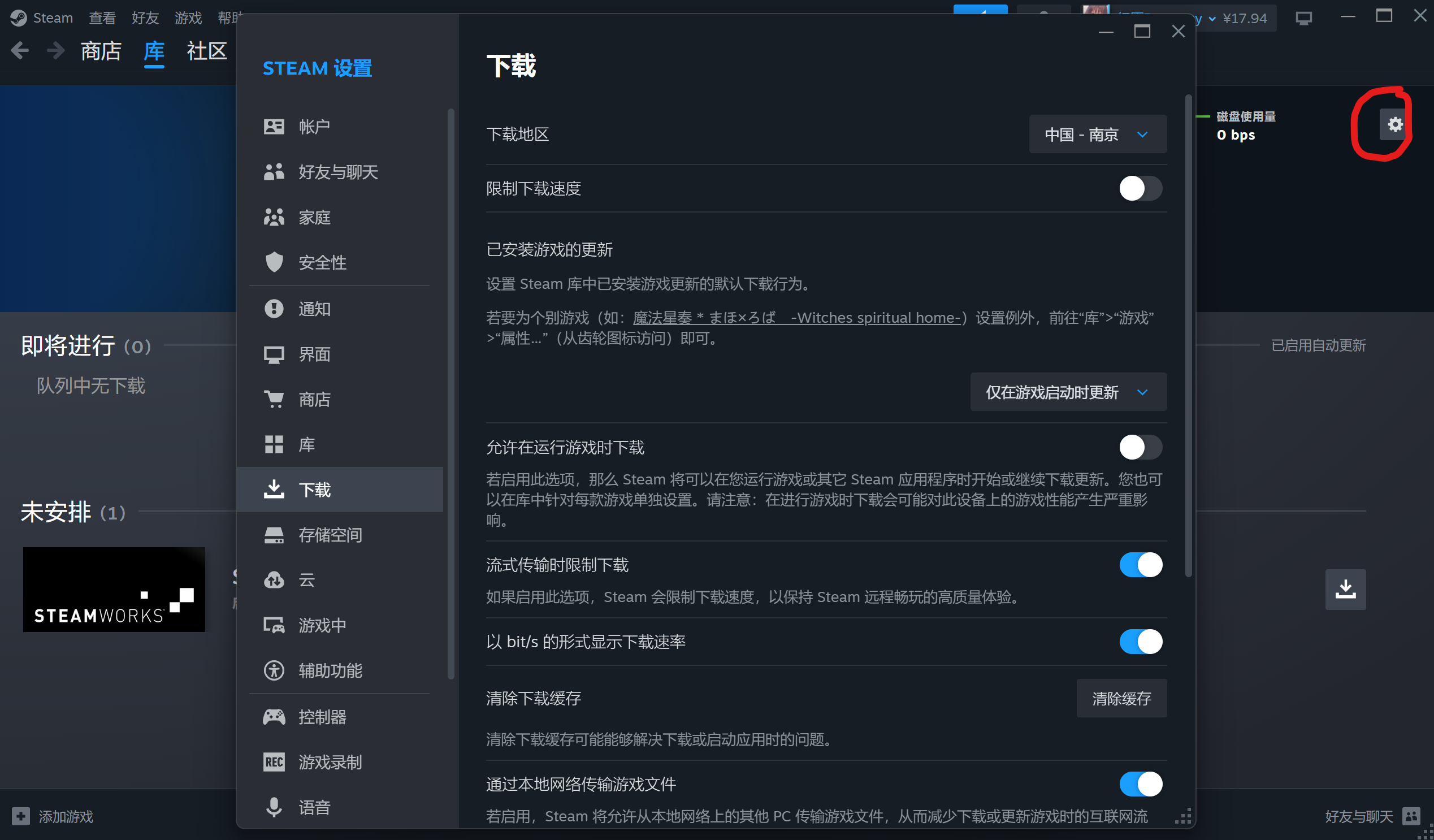Open the 魔法星奏 Witches spiritual home link

(795, 318)
